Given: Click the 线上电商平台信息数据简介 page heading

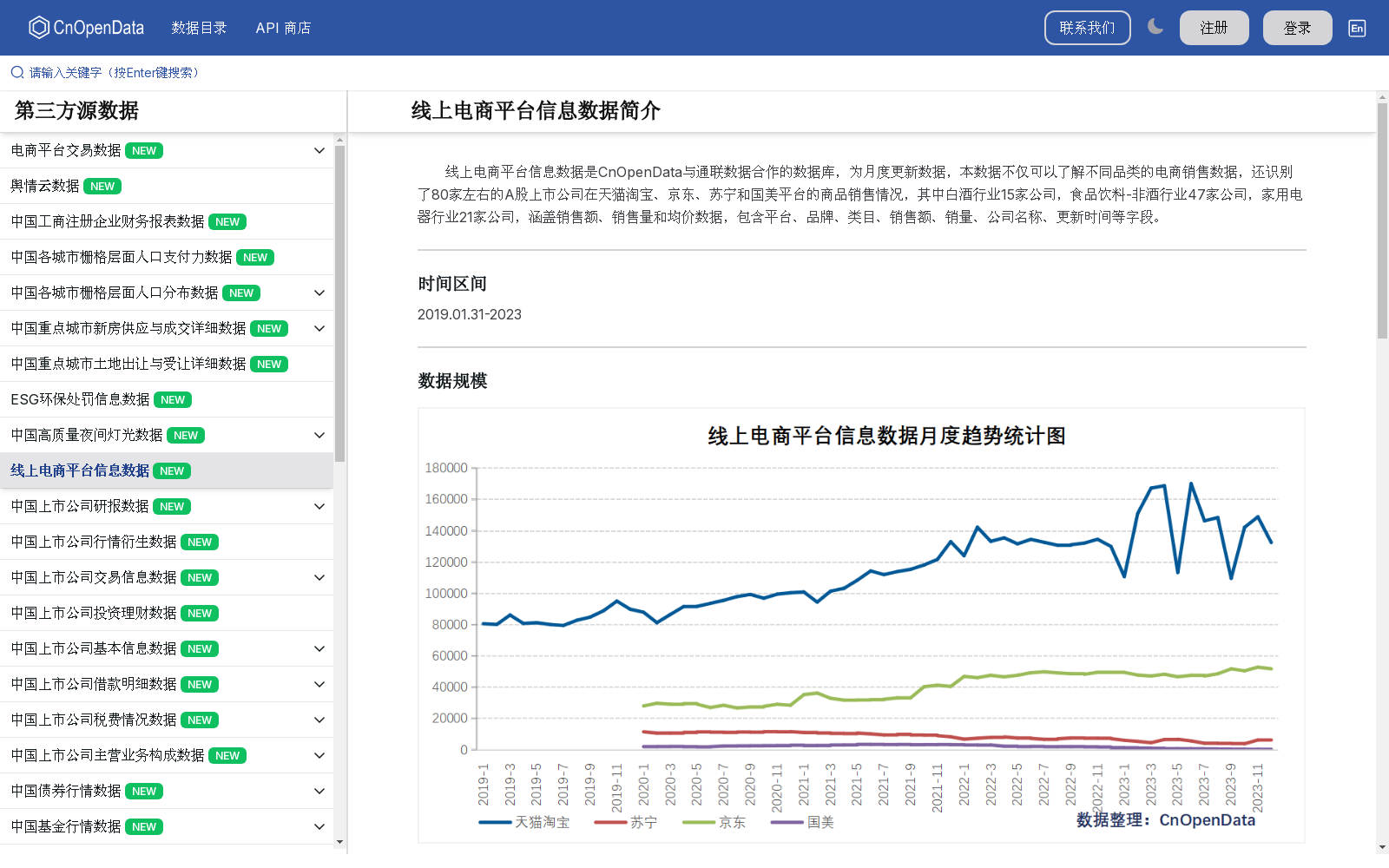Looking at the screenshot, I should pos(536,111).
